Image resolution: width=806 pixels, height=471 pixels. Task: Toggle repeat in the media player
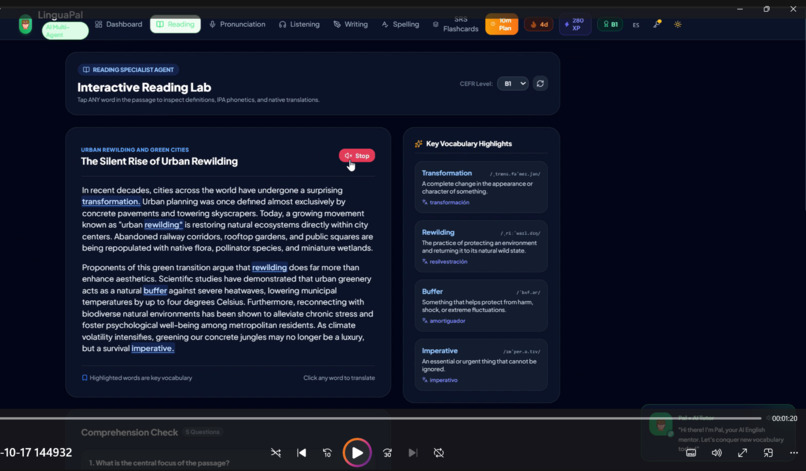coord(438,452)
